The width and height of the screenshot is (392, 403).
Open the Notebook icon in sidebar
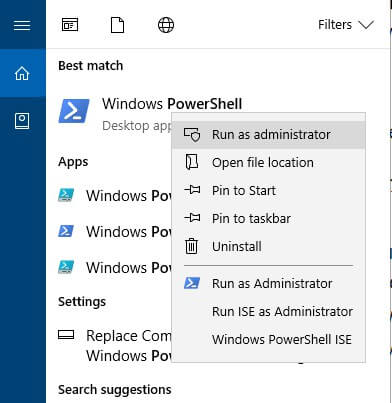22,121
